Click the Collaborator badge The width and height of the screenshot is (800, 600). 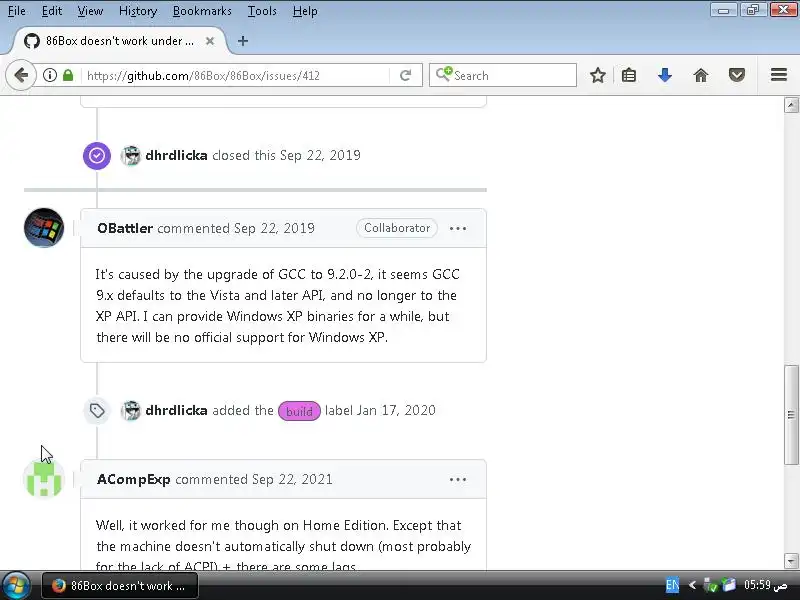pyautogui.click(x=397, y=228)
